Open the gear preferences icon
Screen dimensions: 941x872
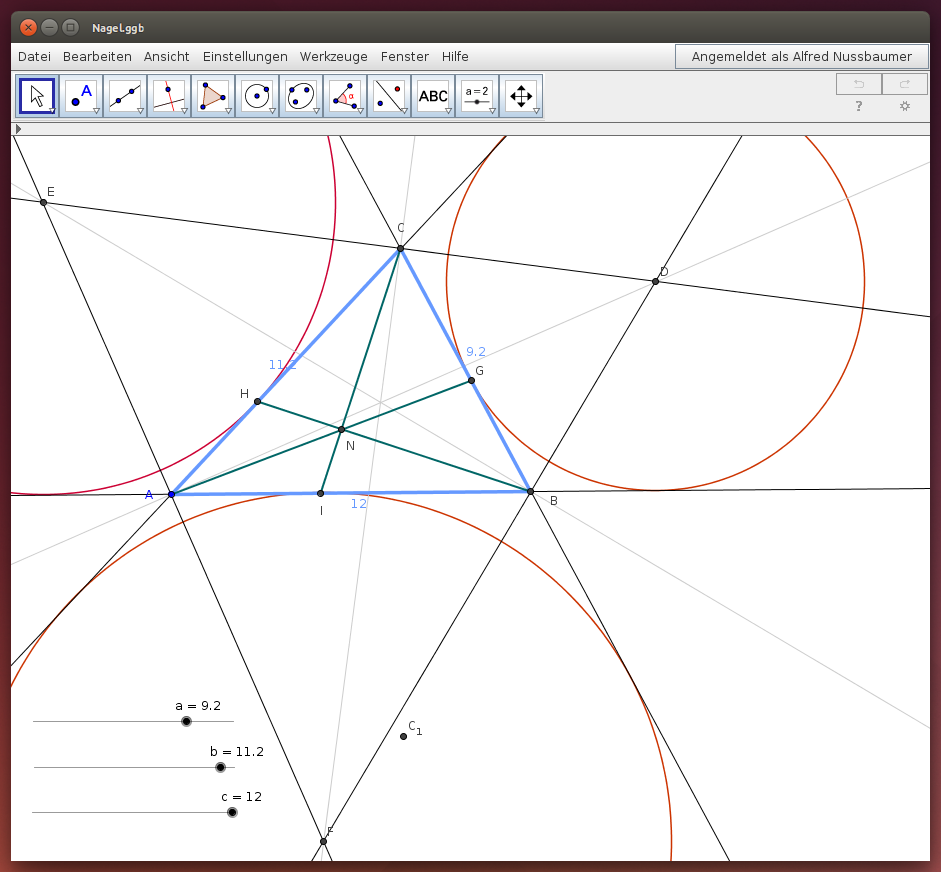click(905, 106)
